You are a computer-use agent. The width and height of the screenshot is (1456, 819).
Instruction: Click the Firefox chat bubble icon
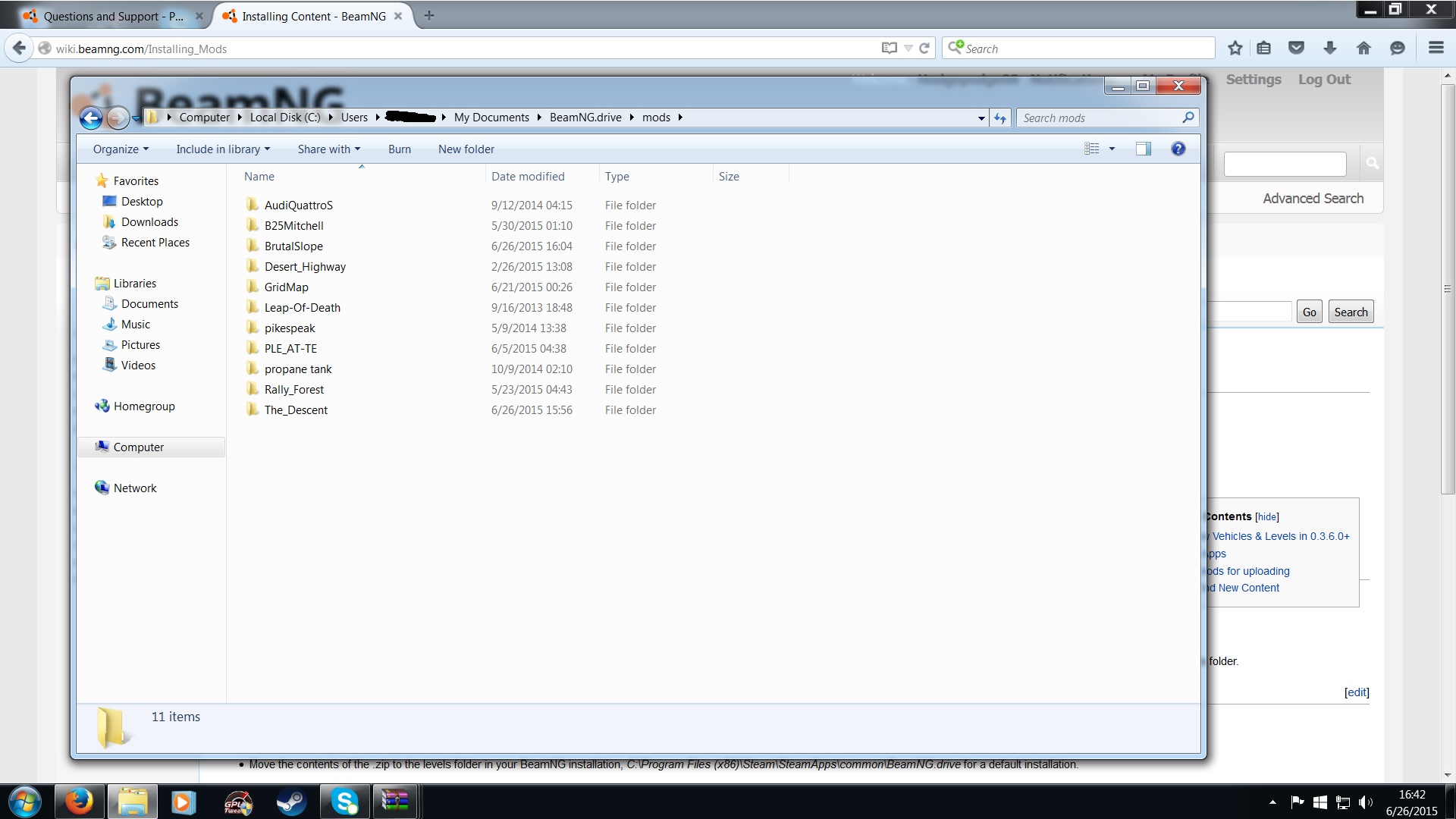[1397, 49]
